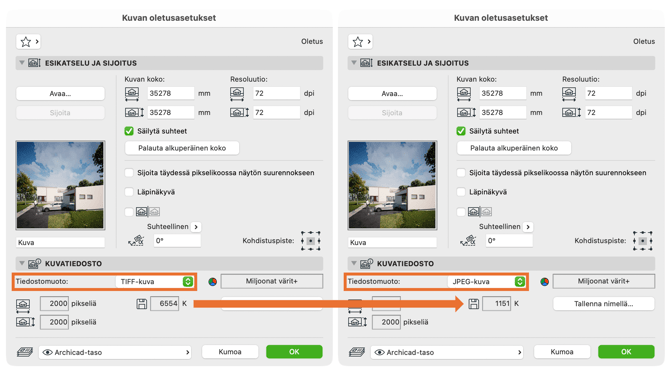Screen dimensions: 670x371
Task: Confirm with OK in right dialog
Action: (x=626, y=352)
